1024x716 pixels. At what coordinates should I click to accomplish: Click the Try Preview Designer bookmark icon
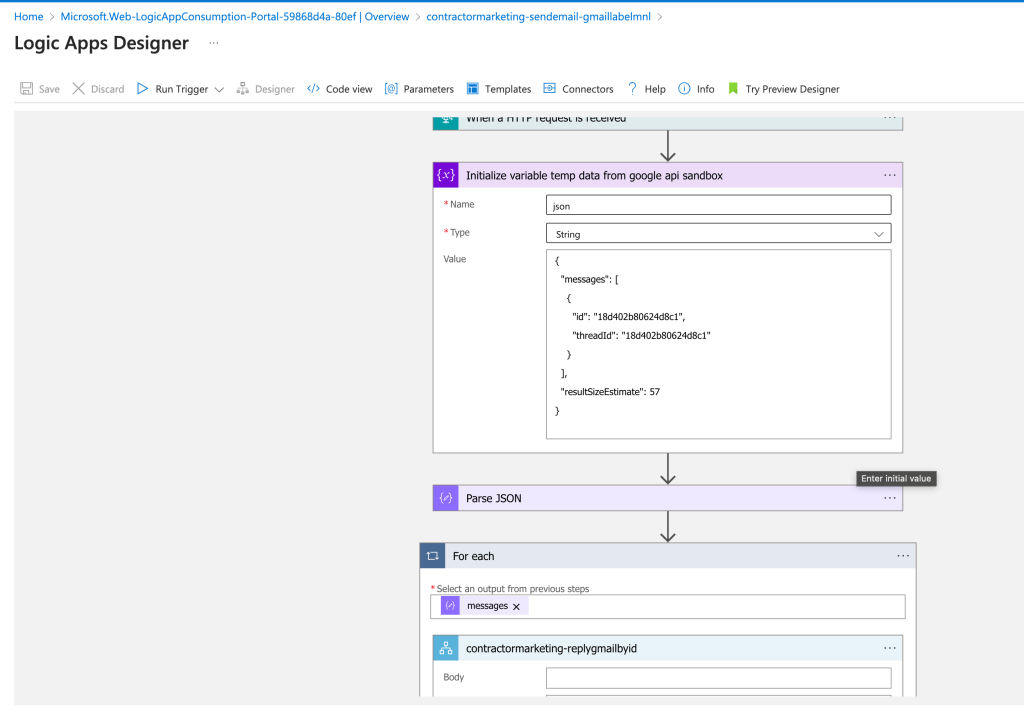pos(733,89)
